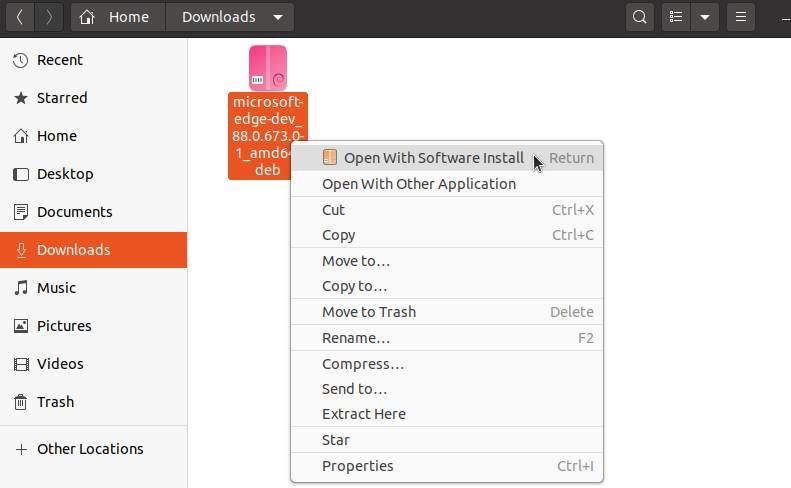The image size is (791, 488).
Task: Click the Home path bar button
Action: pyautogui.click(x=118, y=17)
